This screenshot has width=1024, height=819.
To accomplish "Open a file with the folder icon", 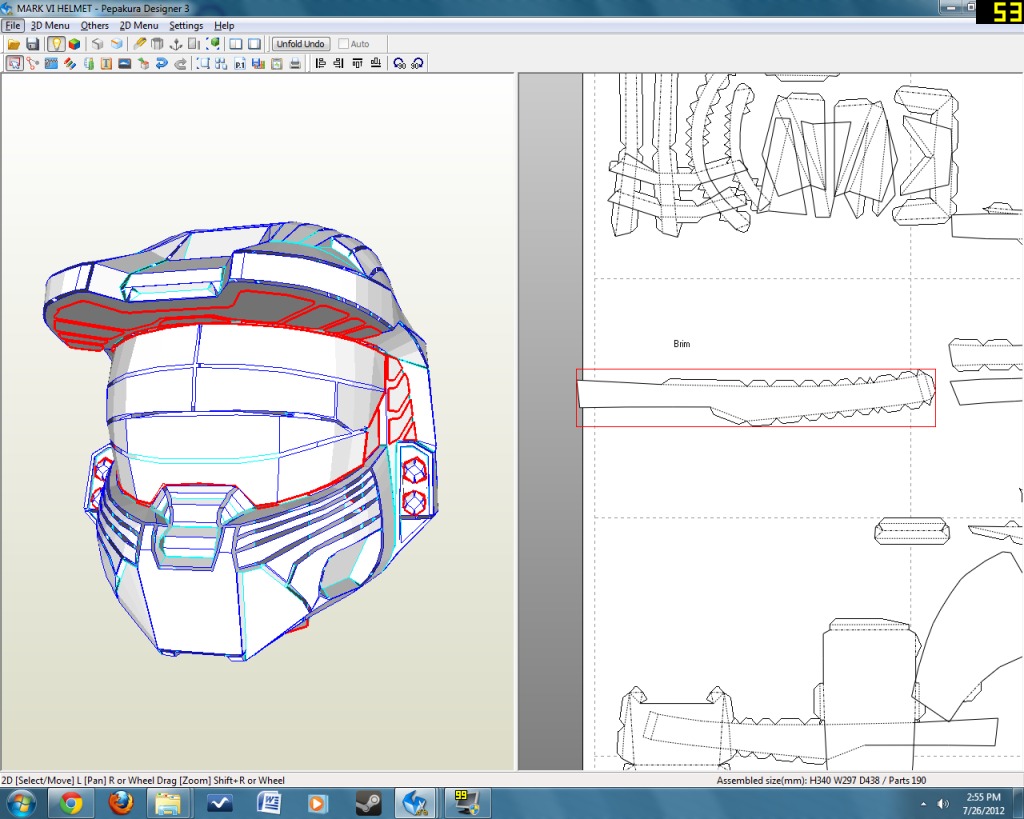I will click(x=14, y=44).
